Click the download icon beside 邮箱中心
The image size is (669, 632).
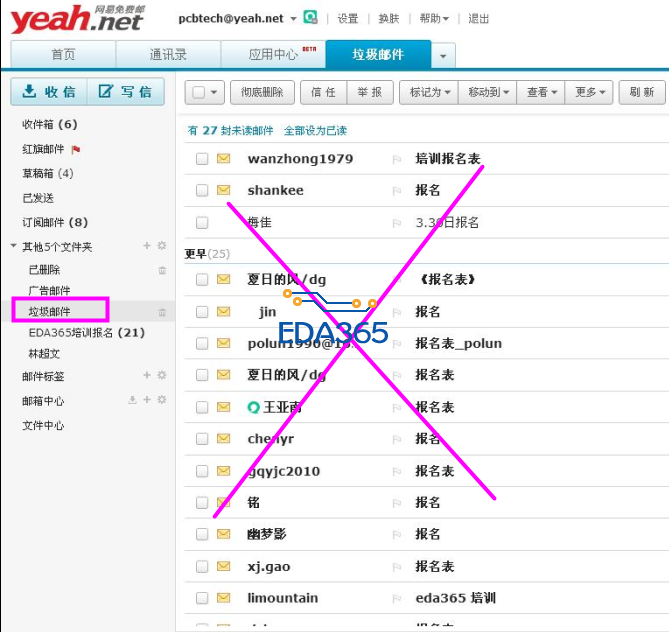(x=133, y=400)
